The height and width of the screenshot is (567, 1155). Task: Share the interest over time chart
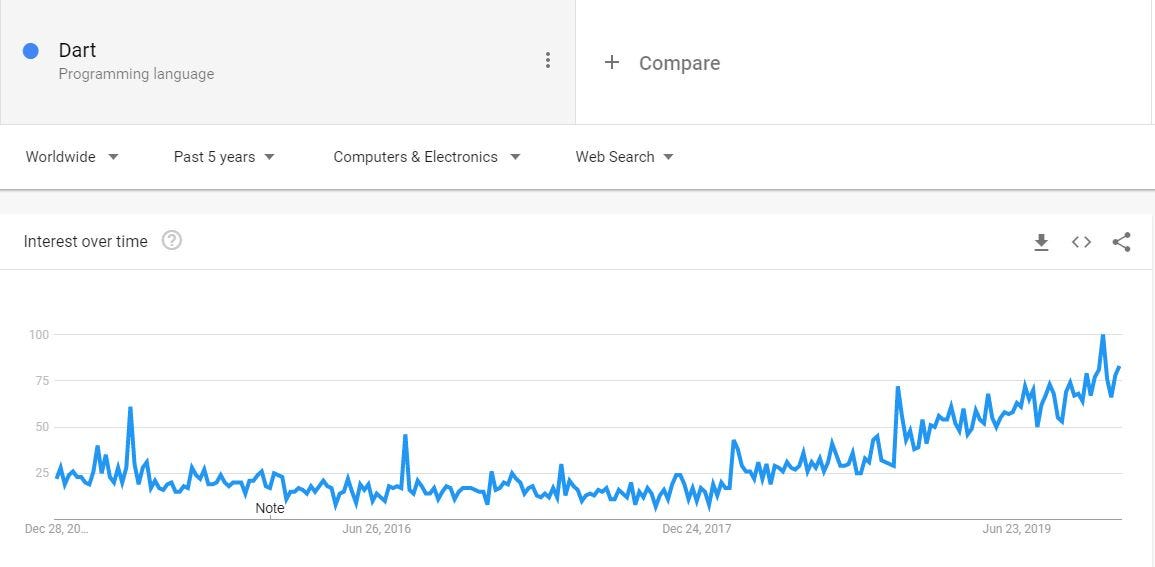(x=1121, y=242)
